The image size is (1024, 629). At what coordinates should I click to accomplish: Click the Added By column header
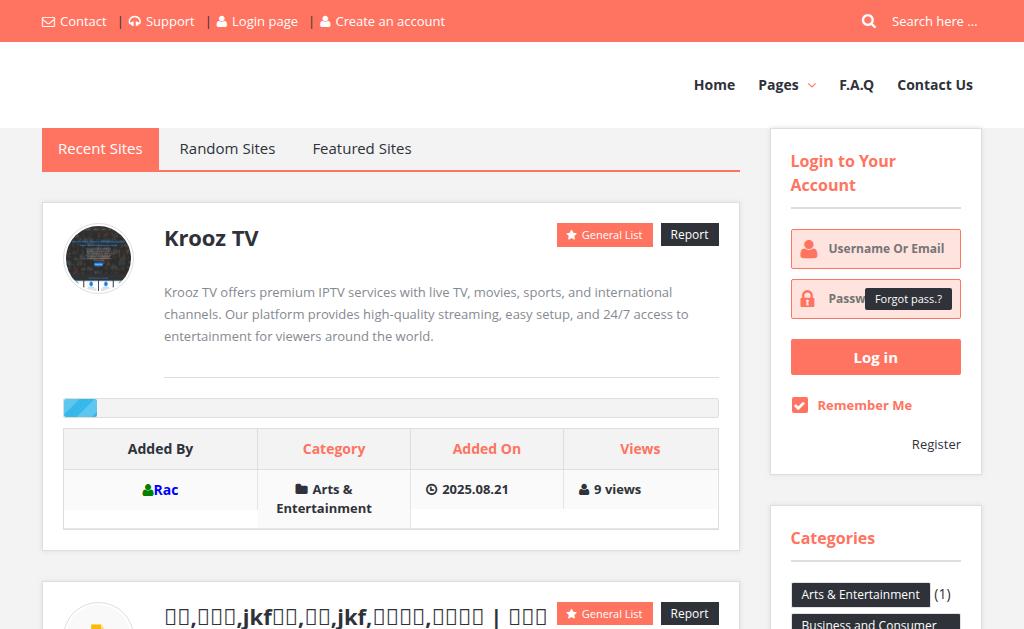tap(161, 449)
